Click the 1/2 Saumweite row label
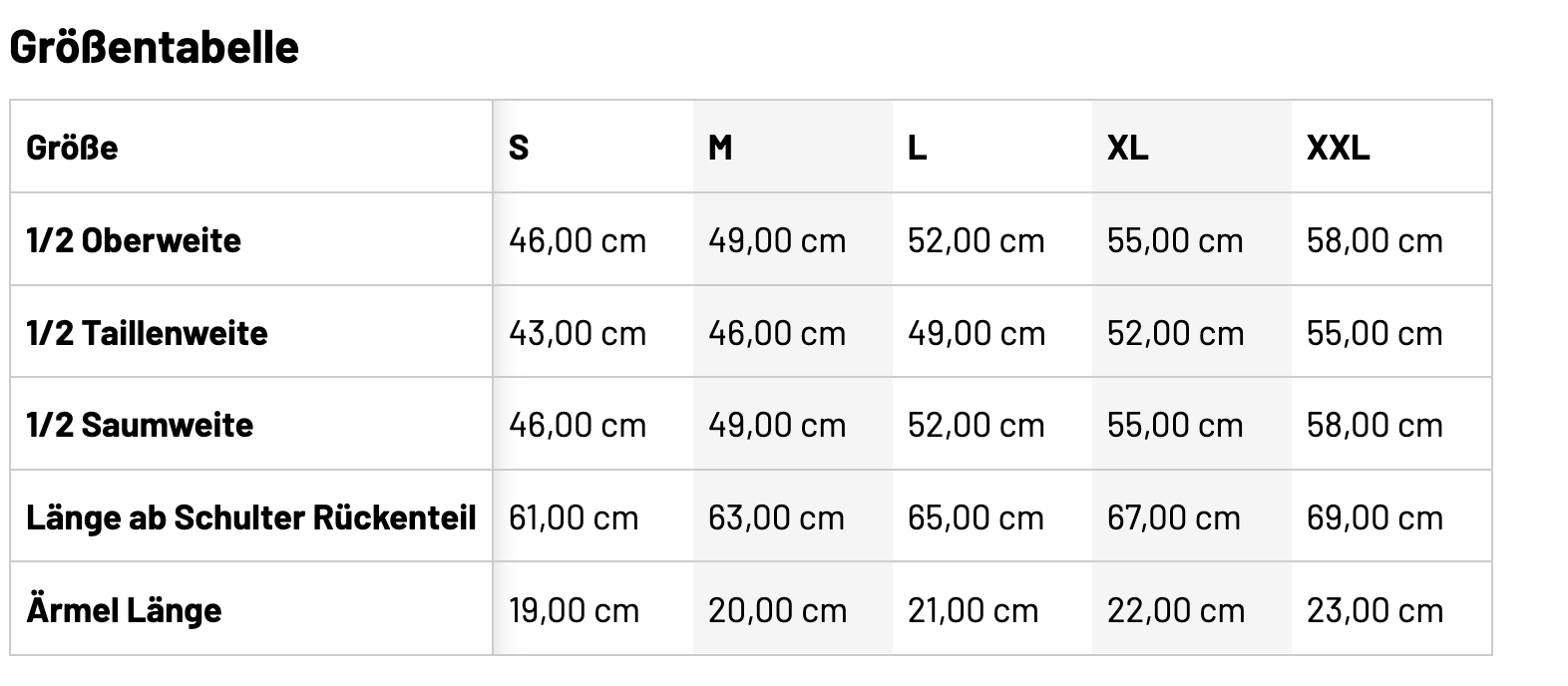 click(140, 425)
